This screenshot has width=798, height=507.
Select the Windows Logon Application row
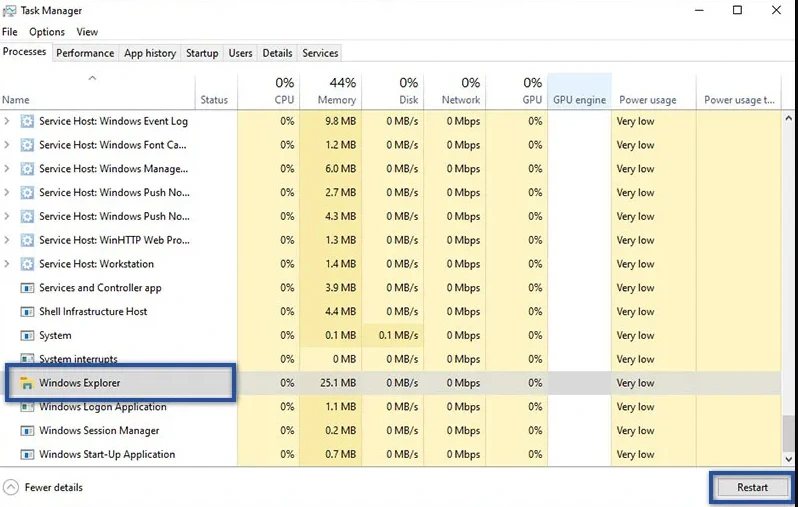coord(390,407)
